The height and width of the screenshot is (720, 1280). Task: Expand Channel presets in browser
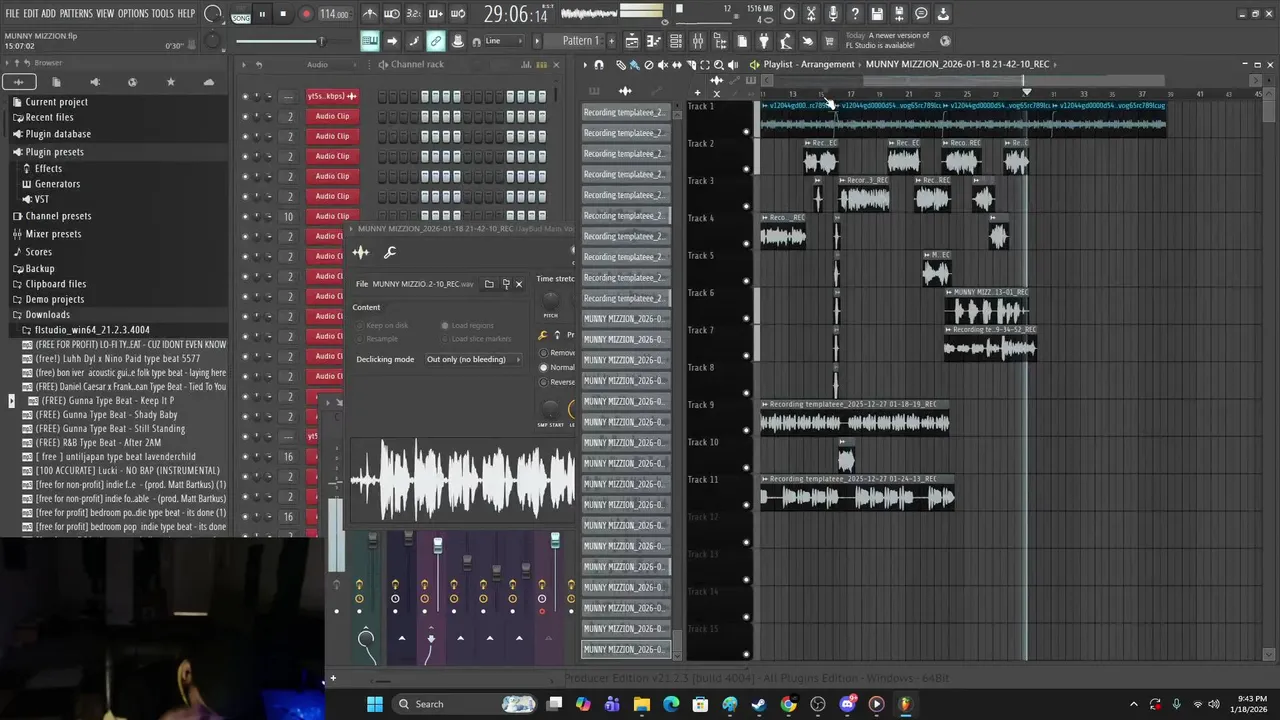[x=58, y=216]
